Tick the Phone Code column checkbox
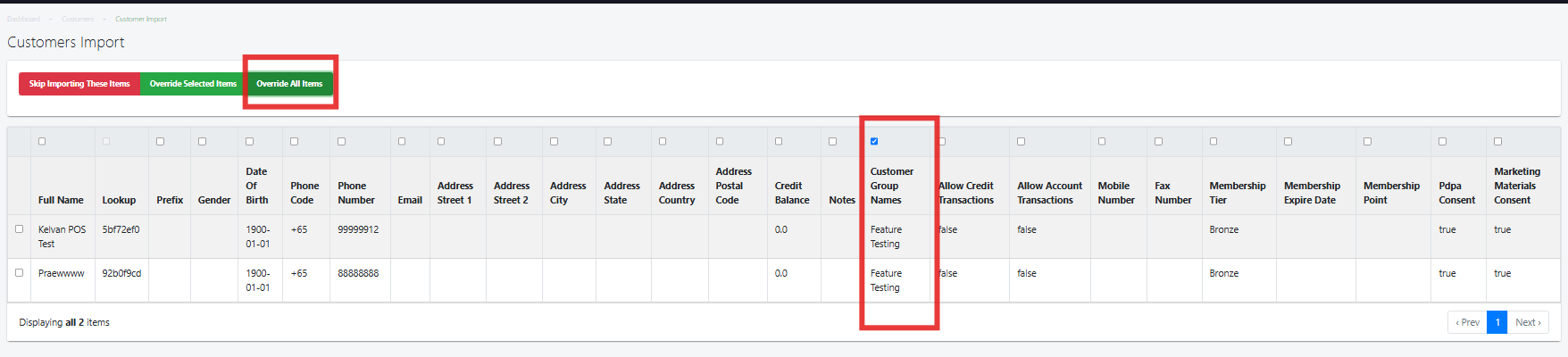The image size is (1568, 357). click(x=294, y=141)
